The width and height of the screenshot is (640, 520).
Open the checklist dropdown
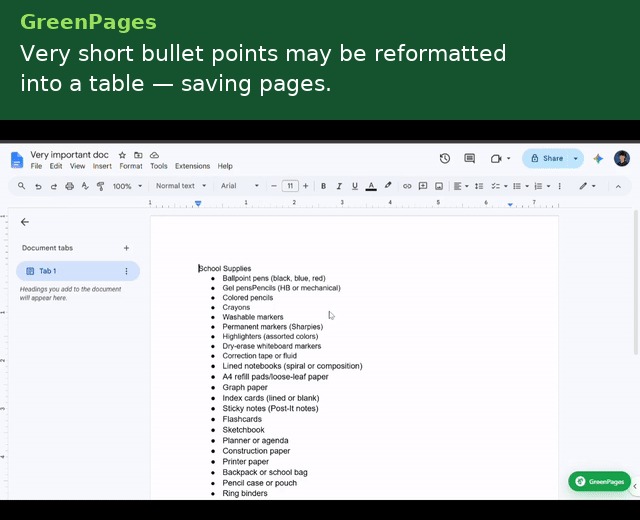tap(506, 186)
